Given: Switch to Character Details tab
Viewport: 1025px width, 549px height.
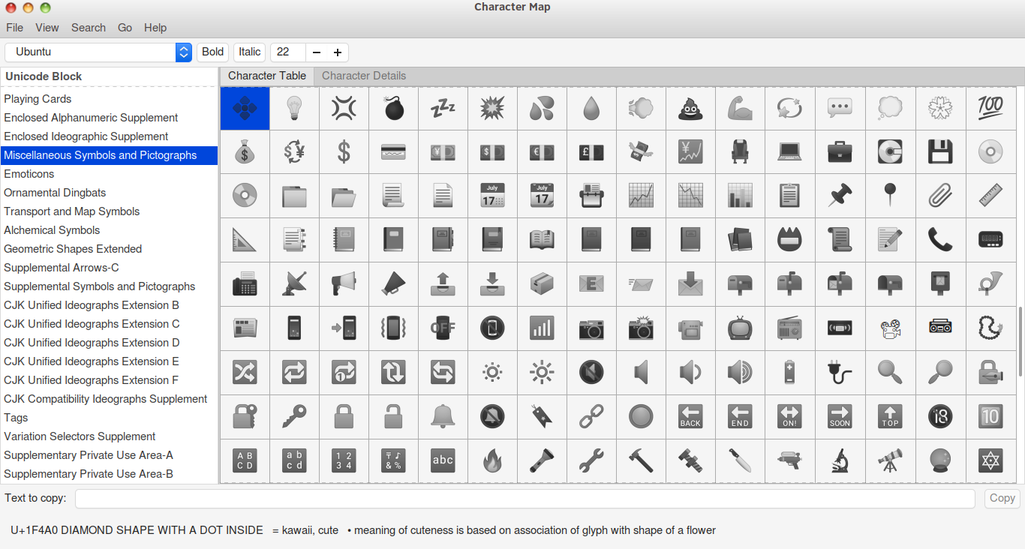Looking at the screenshot, I should (x=363, y=76).
